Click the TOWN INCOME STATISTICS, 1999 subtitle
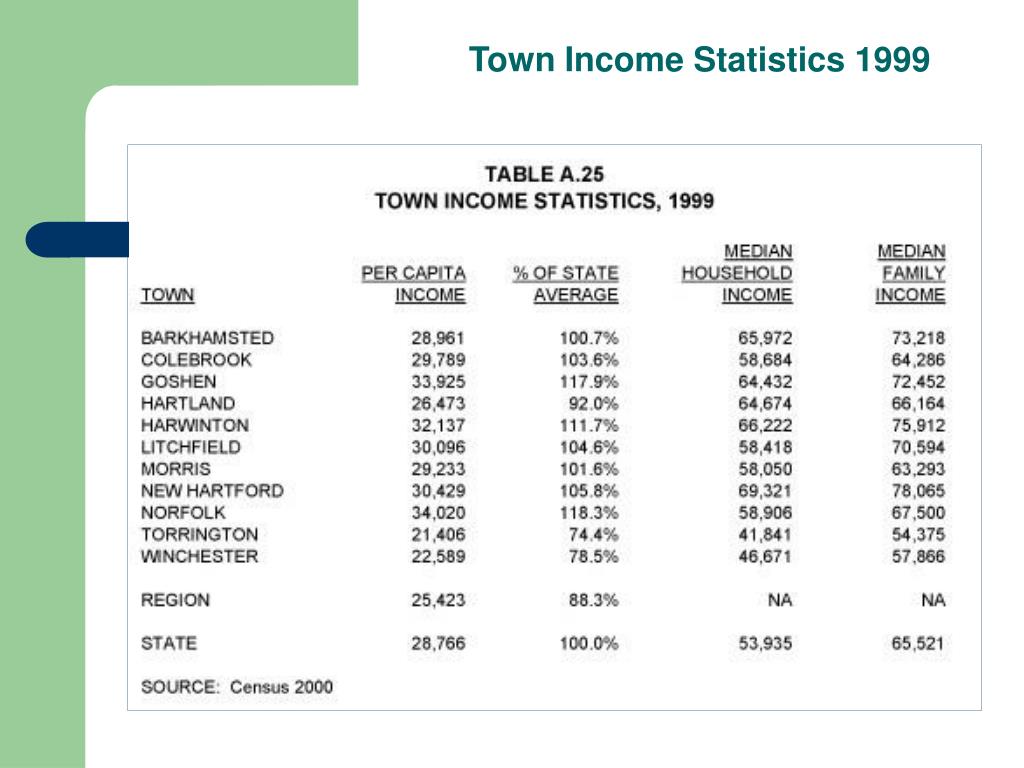Screen dimensions: 1024x768 tap(544, 200)
